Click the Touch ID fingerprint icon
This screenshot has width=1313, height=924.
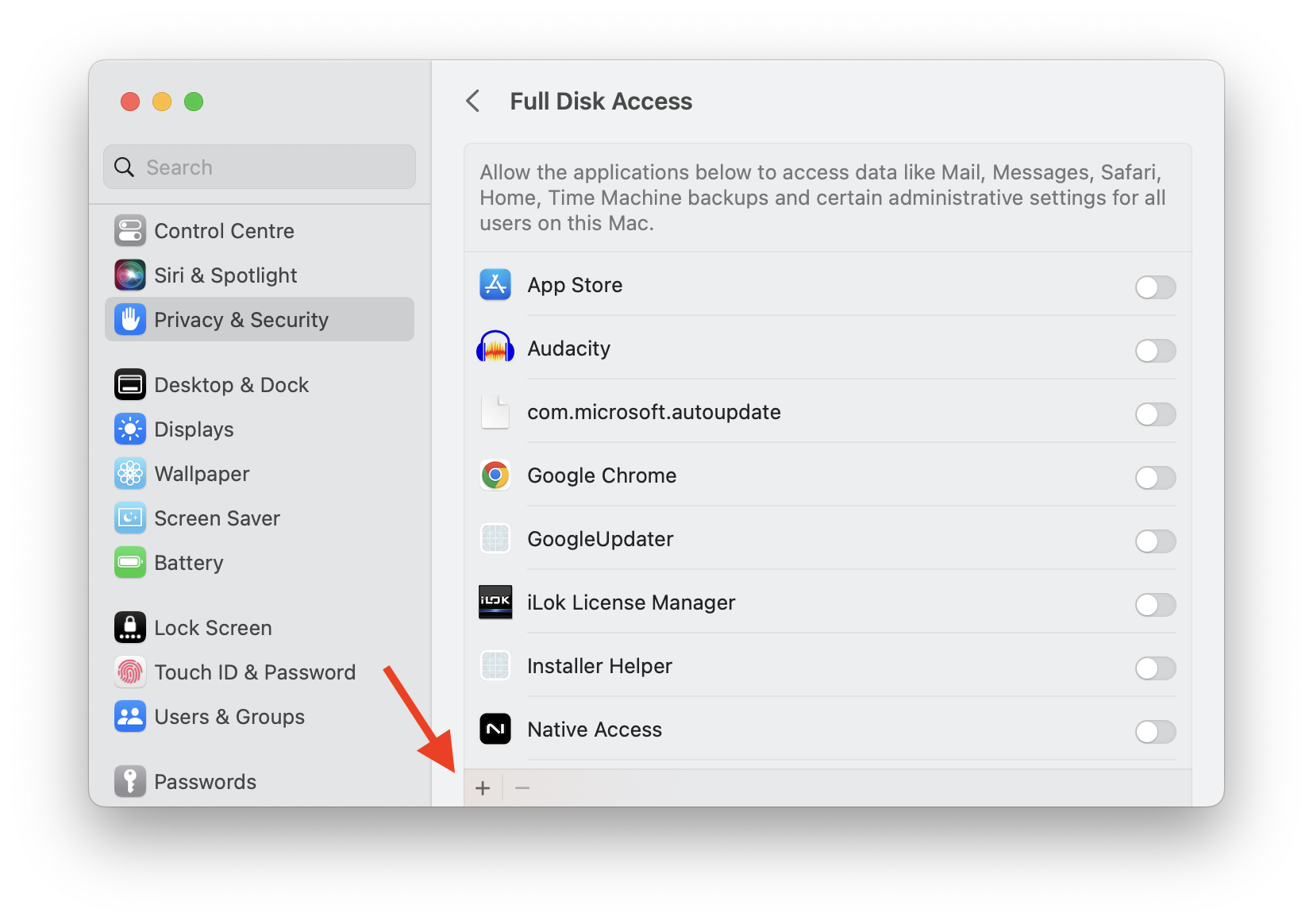[130, 672]
